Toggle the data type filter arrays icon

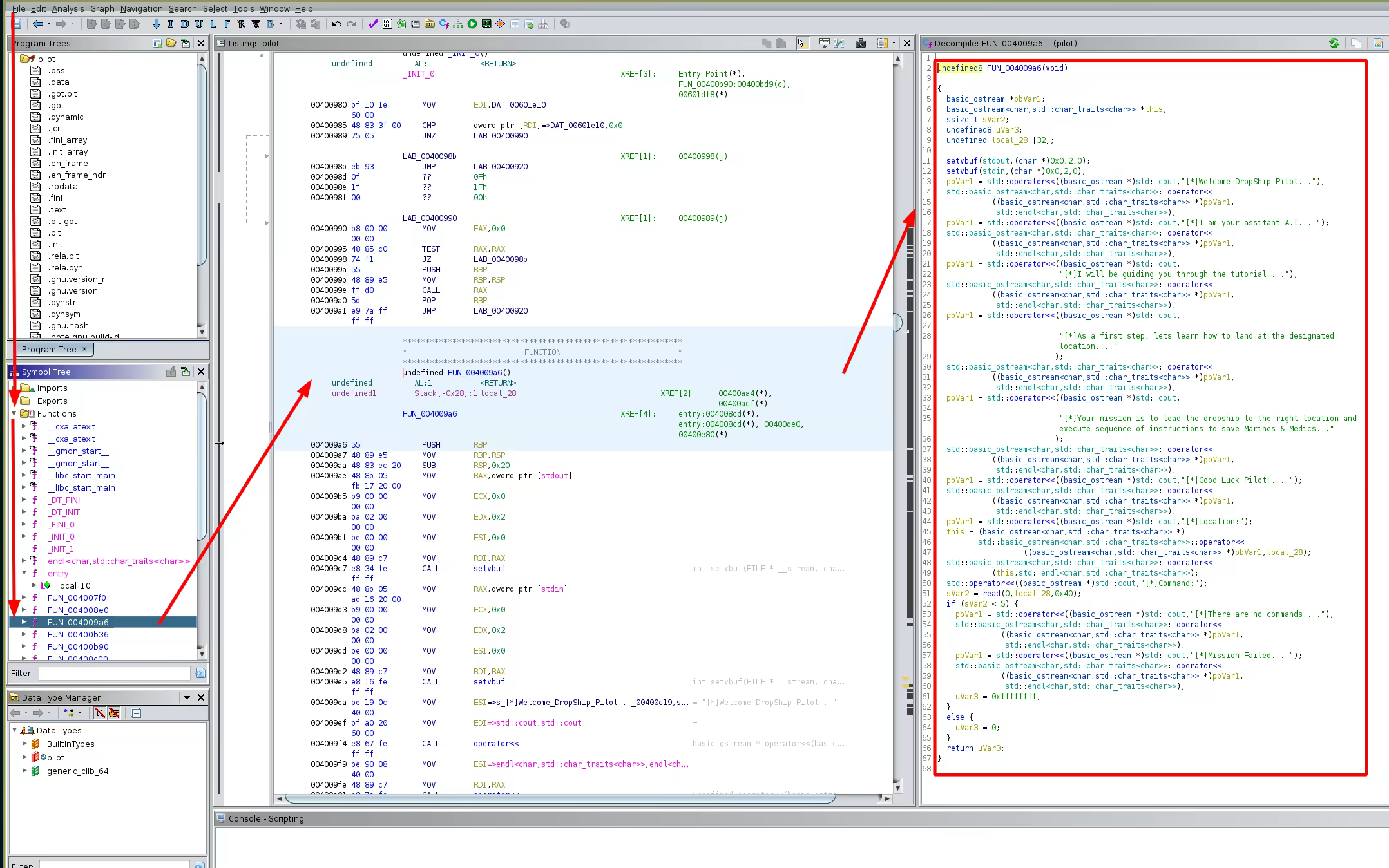[x=100, y=713]
